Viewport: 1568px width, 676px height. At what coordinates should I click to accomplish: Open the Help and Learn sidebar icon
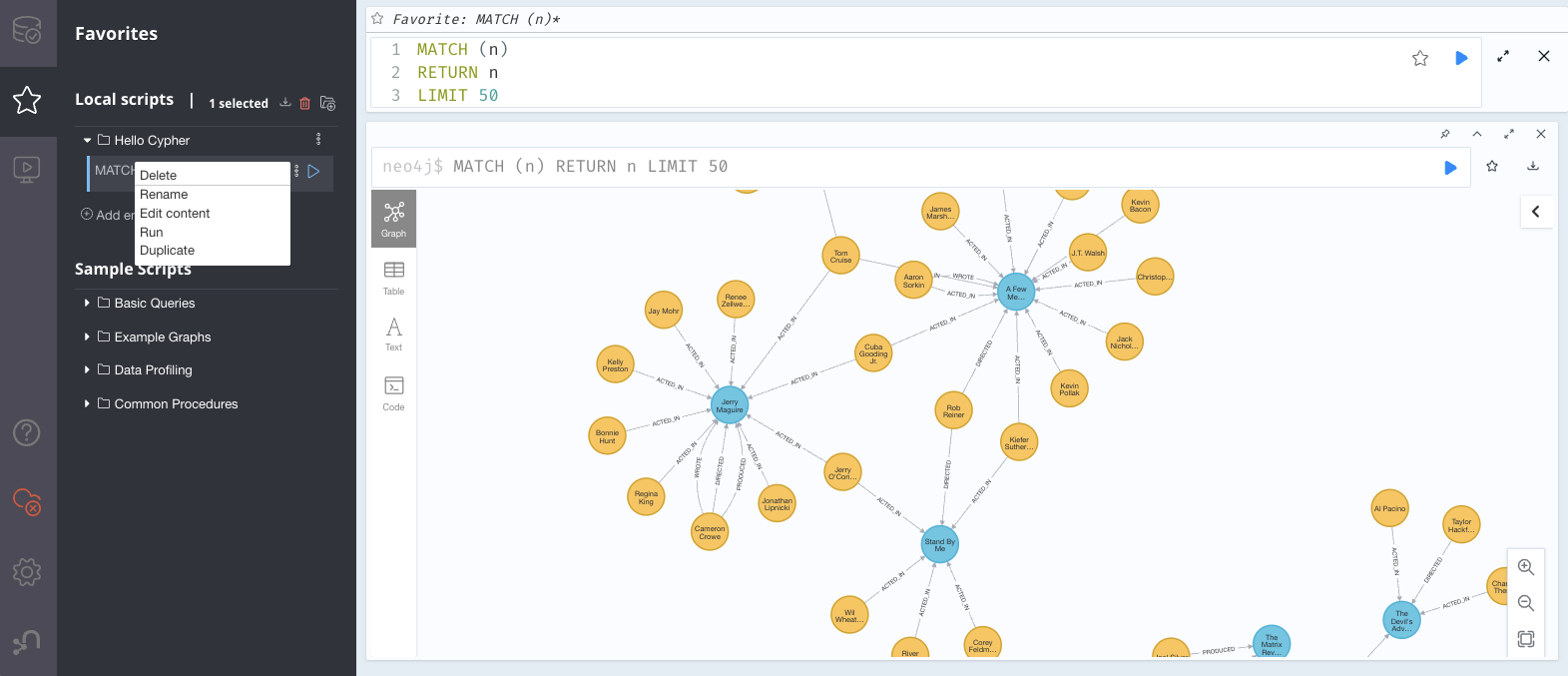pyautogui.click(x=27, y=432)
